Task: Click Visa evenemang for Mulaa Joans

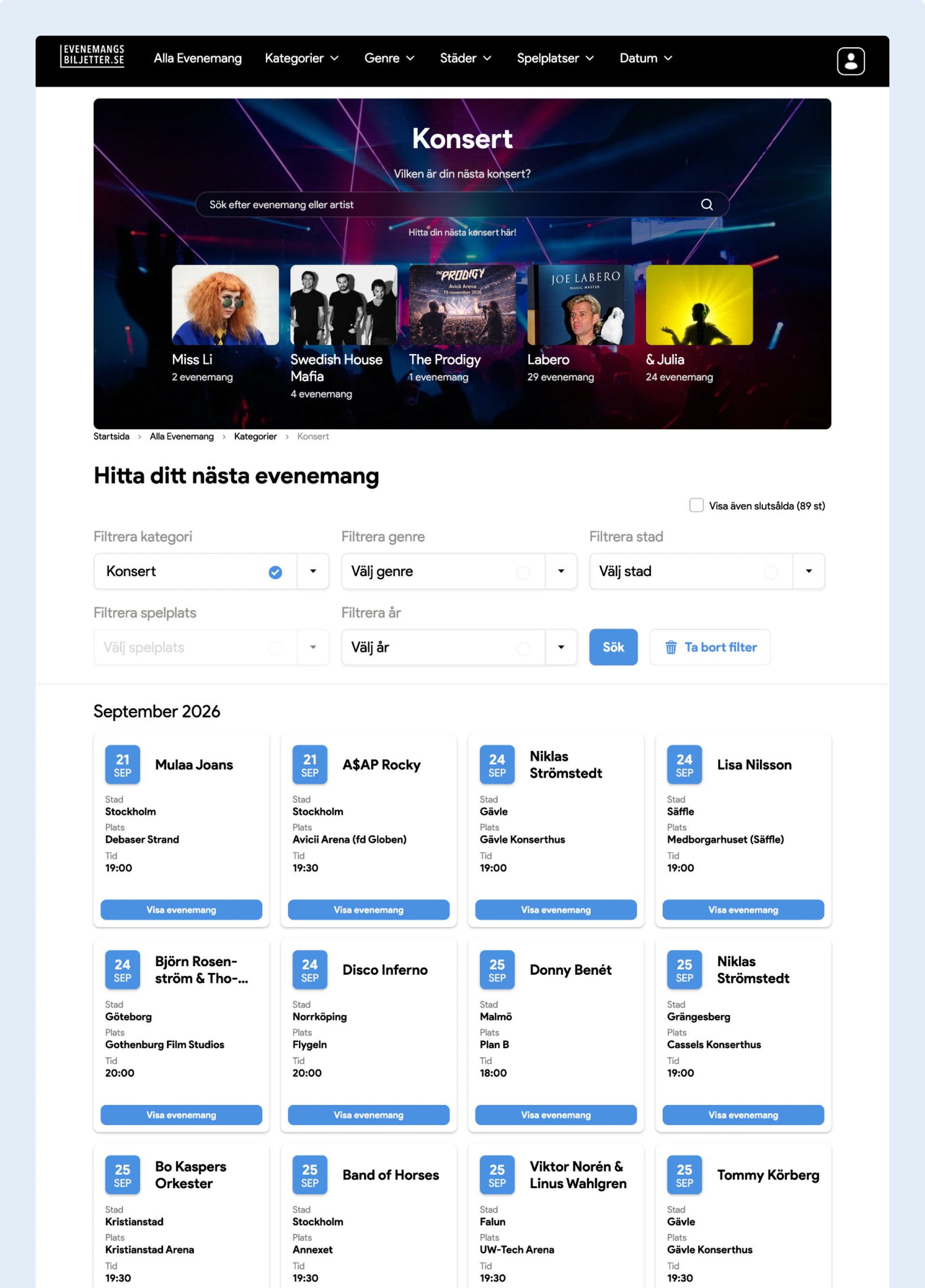Action: (181, 910)
